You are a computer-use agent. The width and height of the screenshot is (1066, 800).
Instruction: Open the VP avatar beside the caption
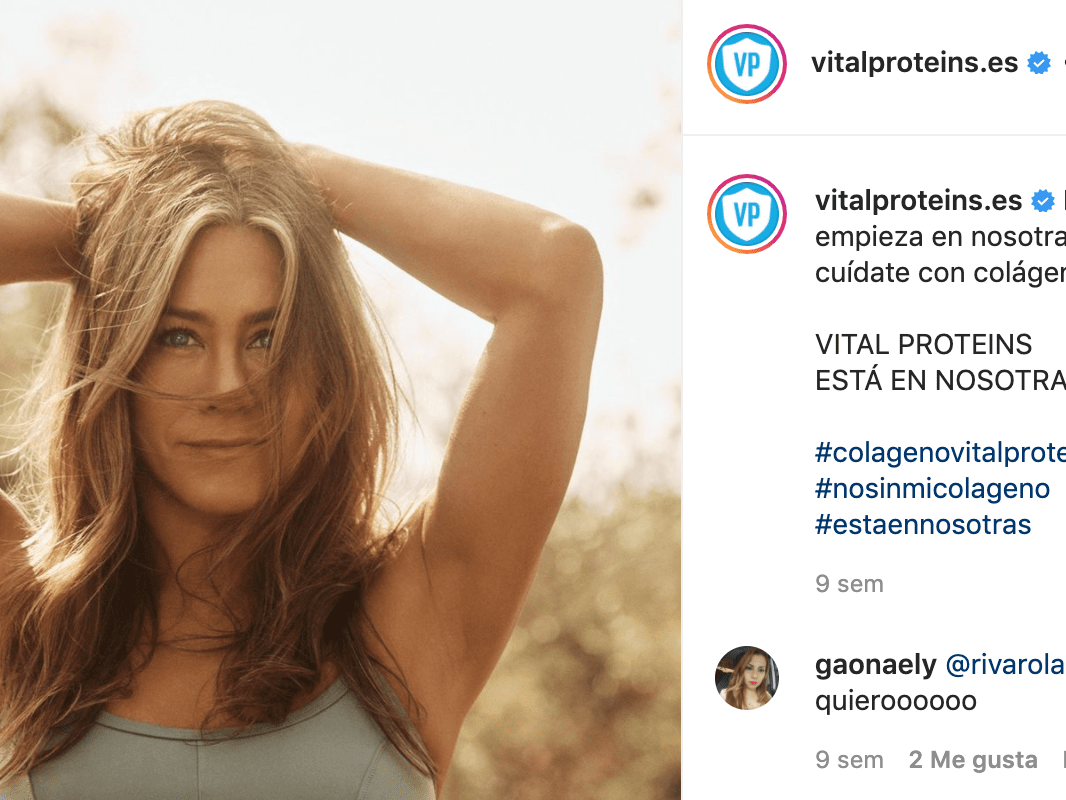click(746, 214)
